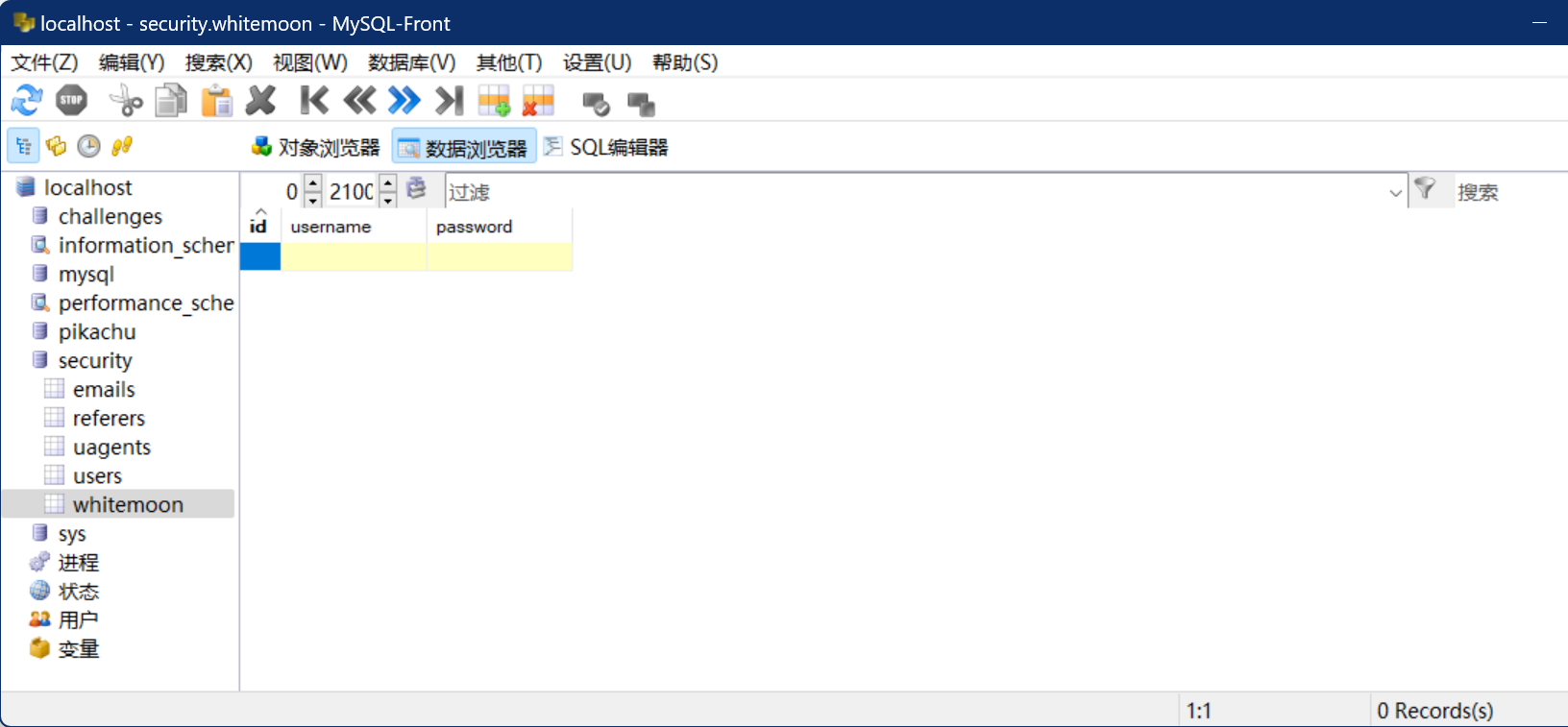
Task: Click the limit field showing 2100
Action: click(x=352, y=191)
